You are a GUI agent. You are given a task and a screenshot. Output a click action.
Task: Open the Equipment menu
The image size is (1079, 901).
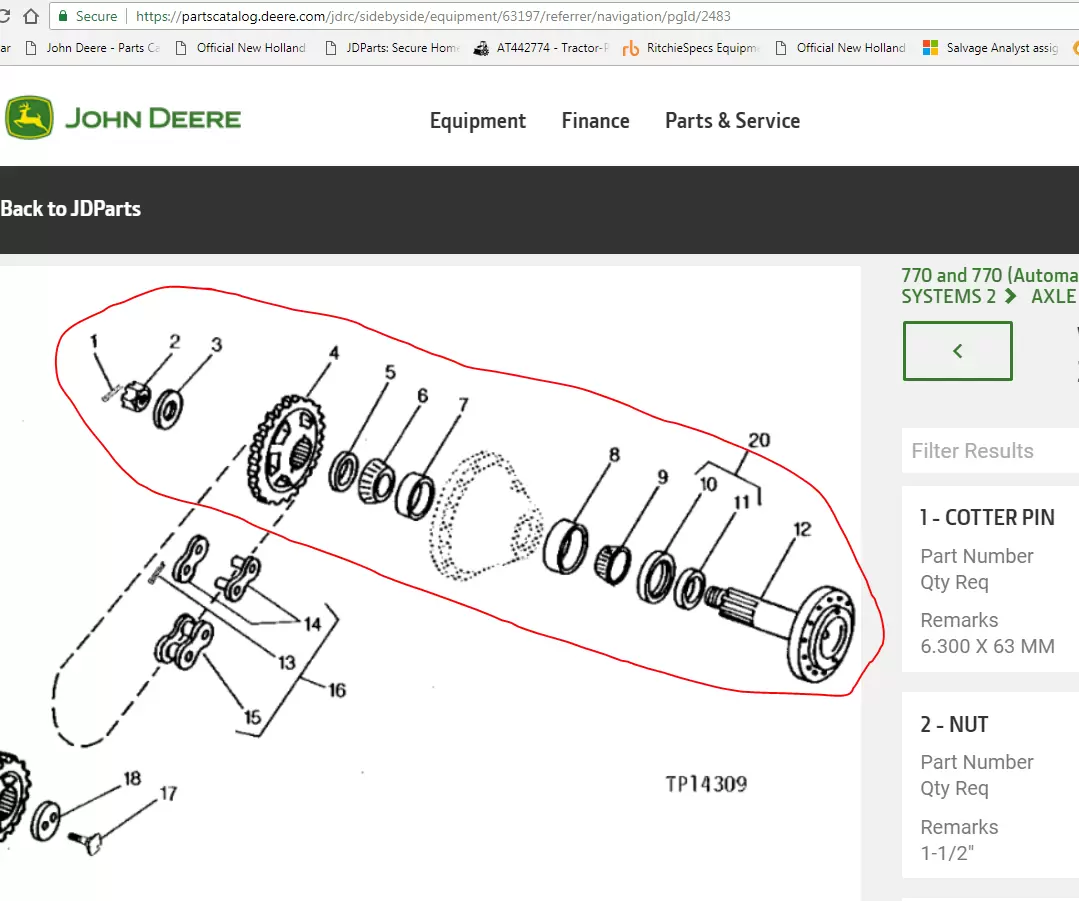click(x=478, y=121)
